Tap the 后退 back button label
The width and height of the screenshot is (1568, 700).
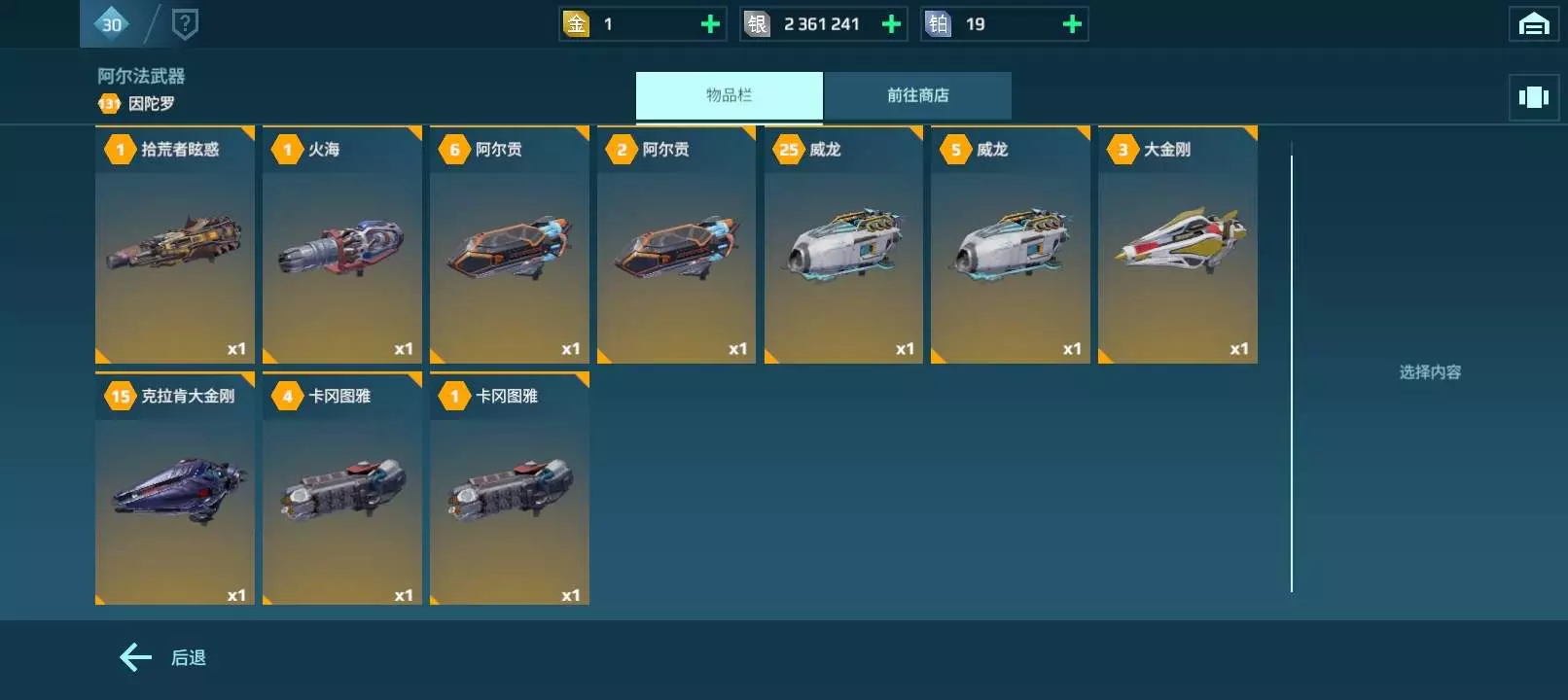tap(188, 658)
